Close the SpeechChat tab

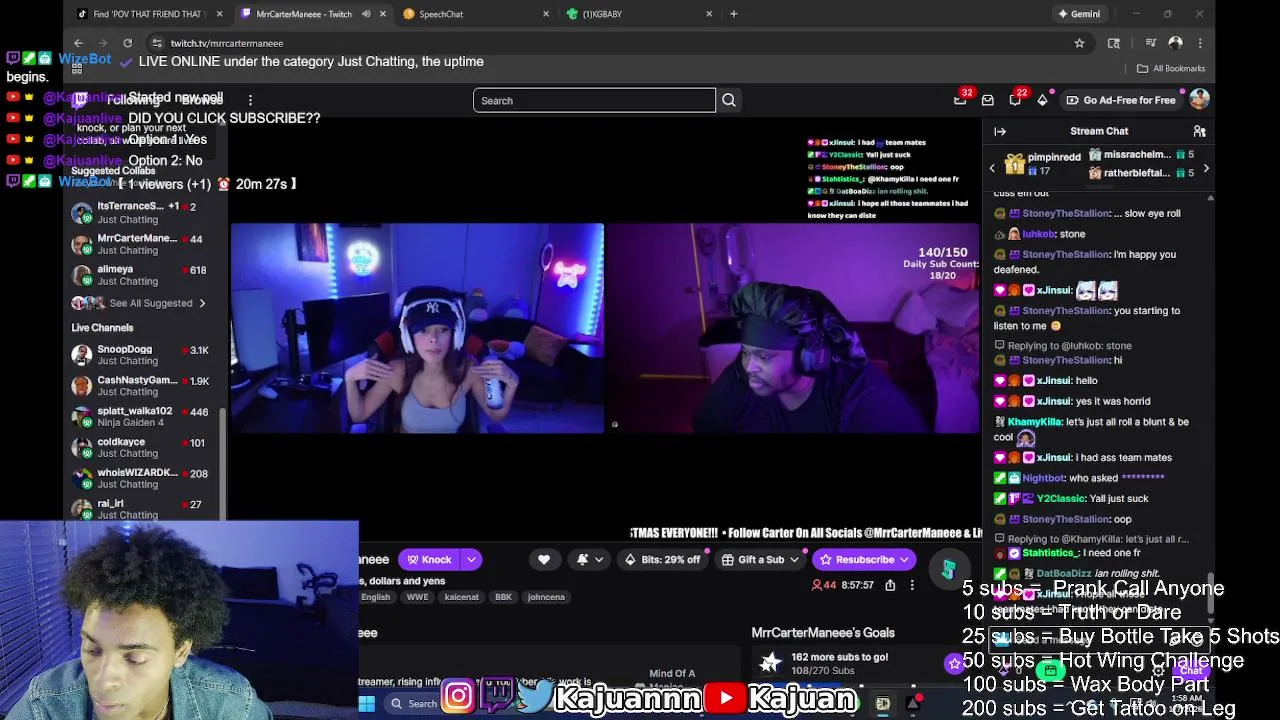[546, 14]
